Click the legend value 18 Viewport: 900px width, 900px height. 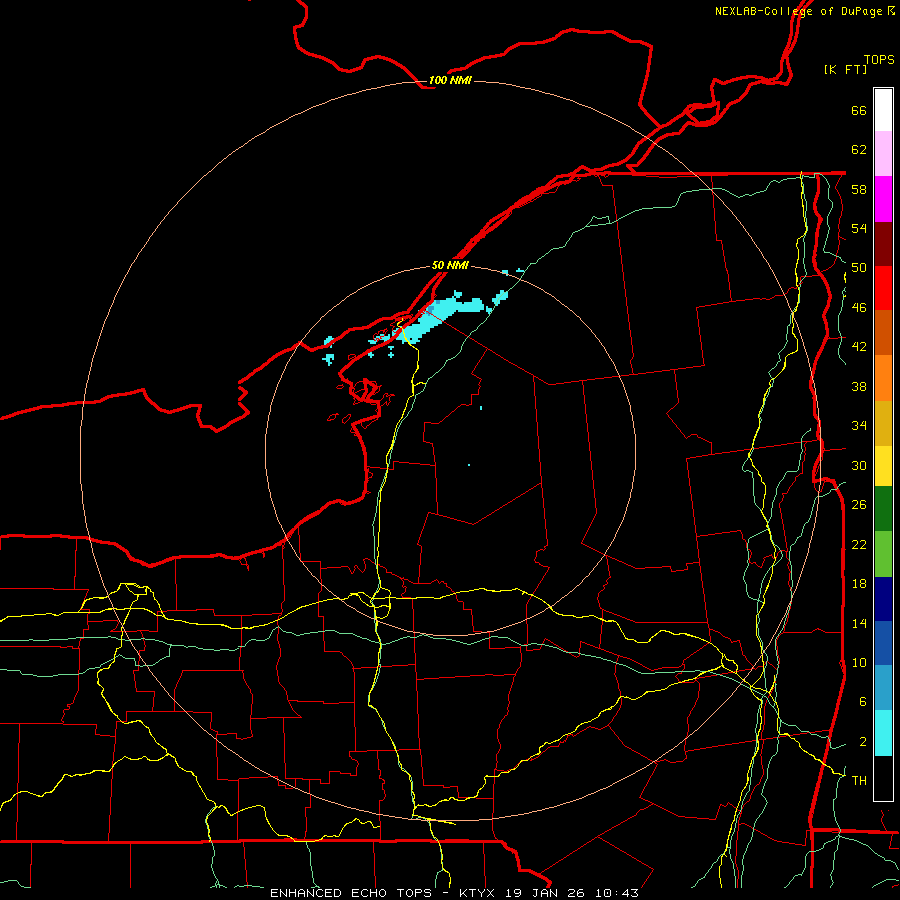859,584
